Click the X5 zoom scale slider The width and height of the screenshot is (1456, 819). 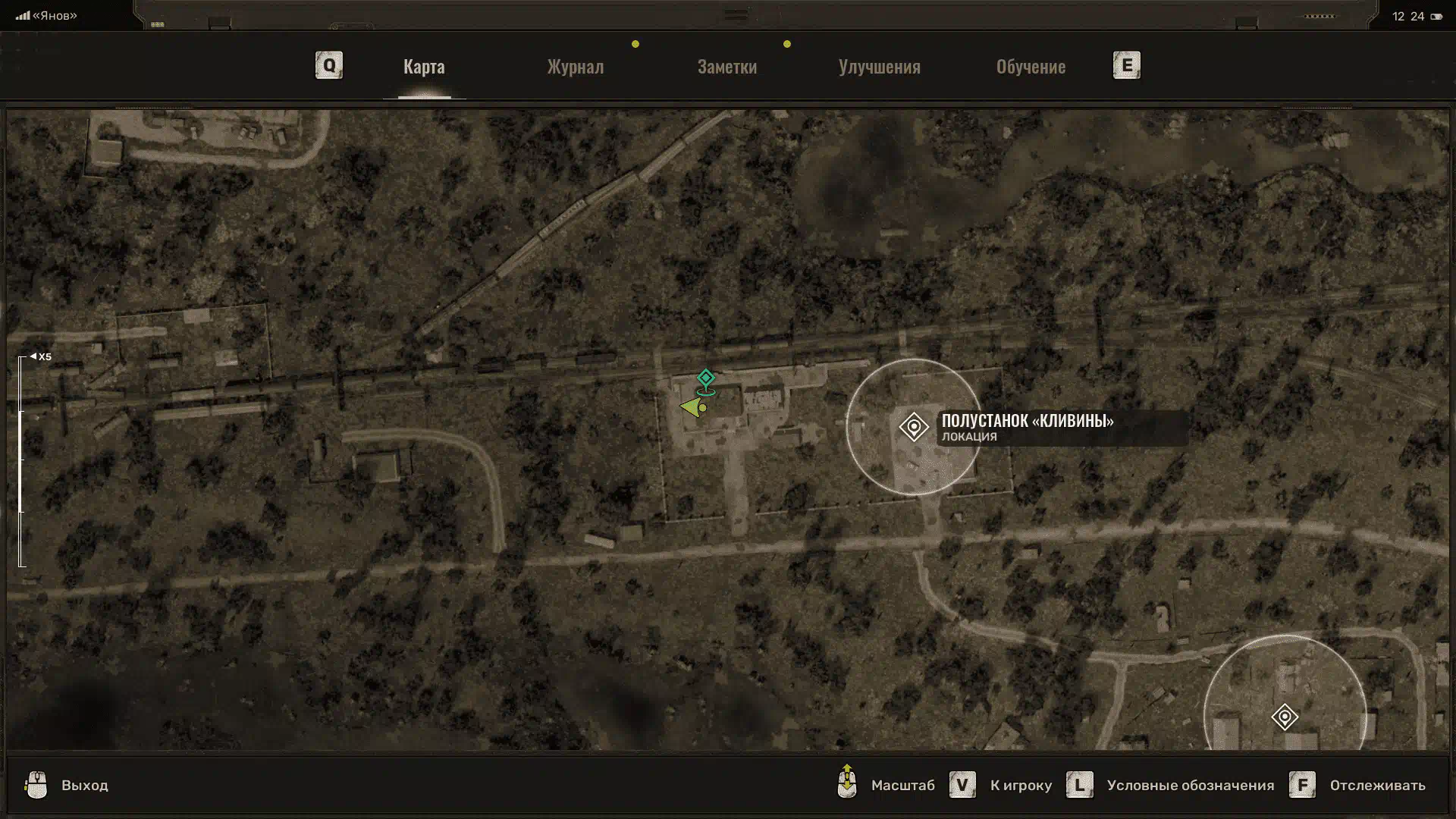tap(22, 461)
